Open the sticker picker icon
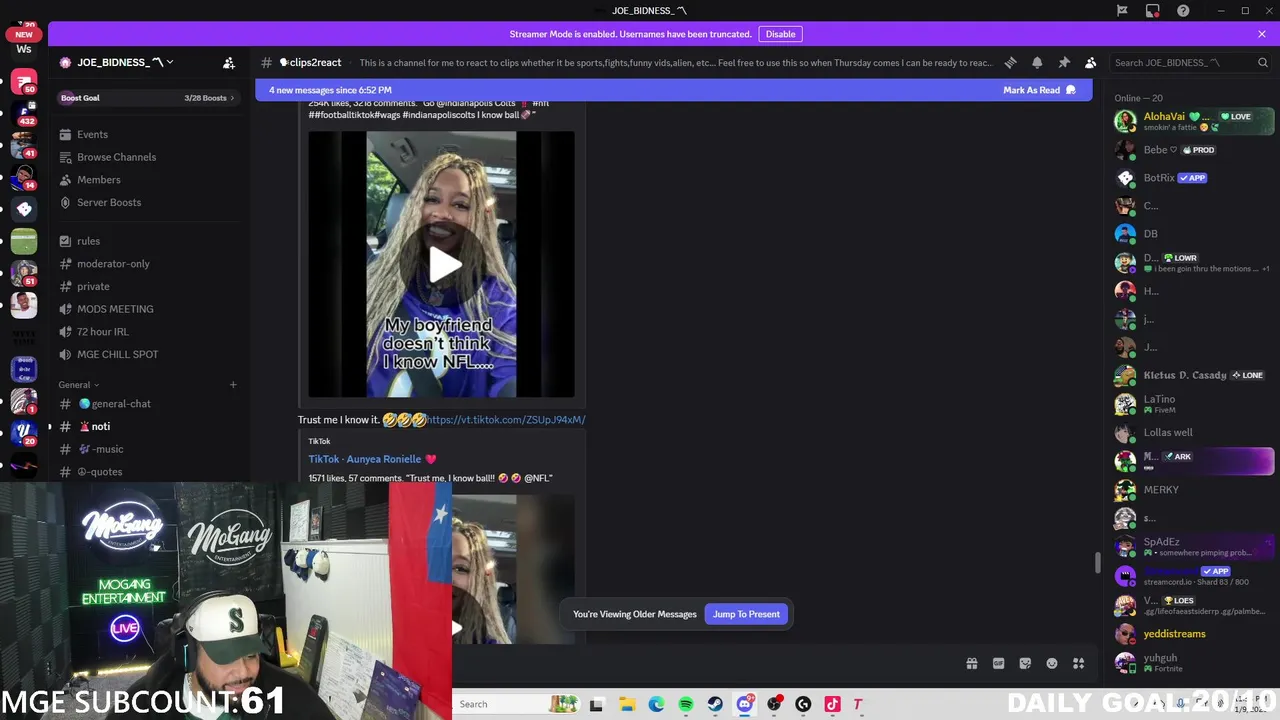This screenshot has width=1280, height=720. (1025, 663)
